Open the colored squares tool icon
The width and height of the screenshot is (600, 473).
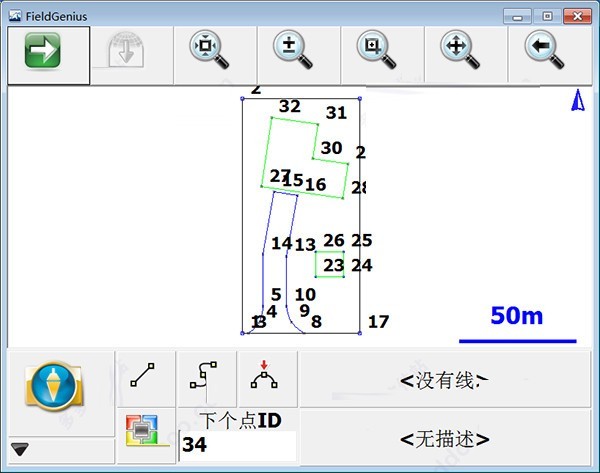pyautogui.click(x=142, y=430)
